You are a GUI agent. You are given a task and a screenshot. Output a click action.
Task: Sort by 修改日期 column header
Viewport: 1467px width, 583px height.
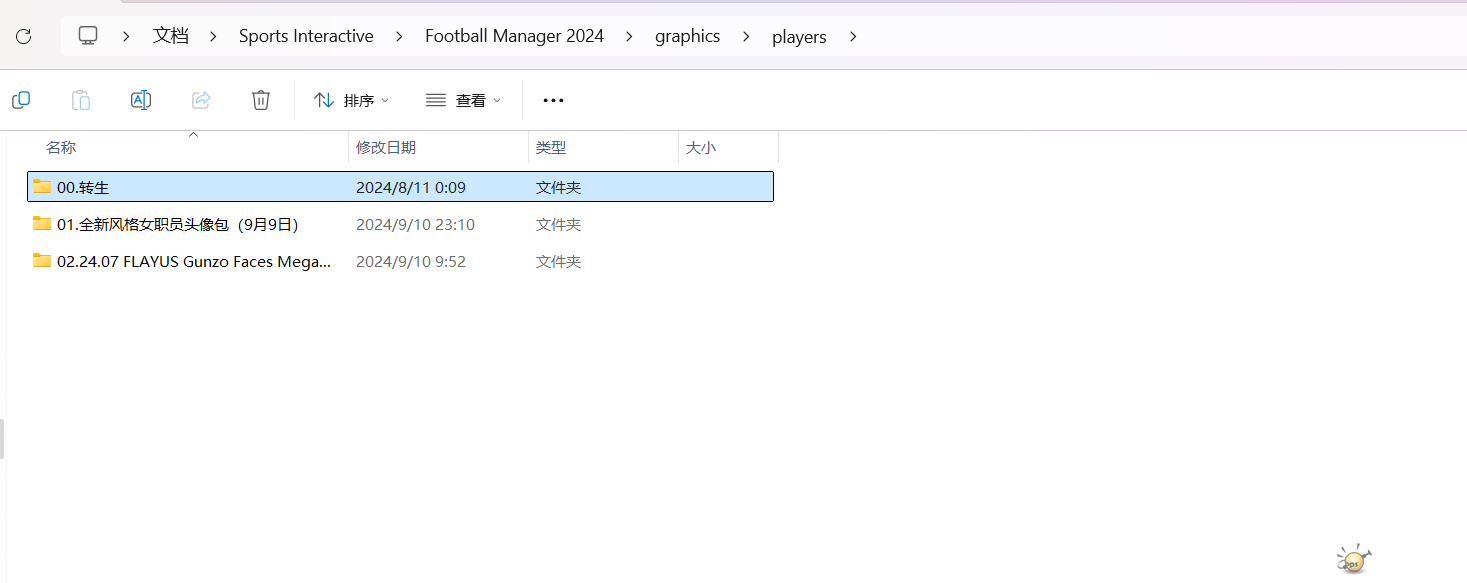click(x=386, y=147)
